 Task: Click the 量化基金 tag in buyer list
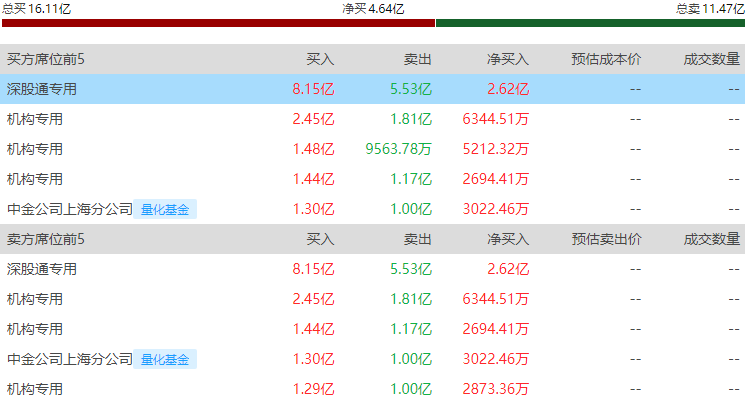point(165,209)
